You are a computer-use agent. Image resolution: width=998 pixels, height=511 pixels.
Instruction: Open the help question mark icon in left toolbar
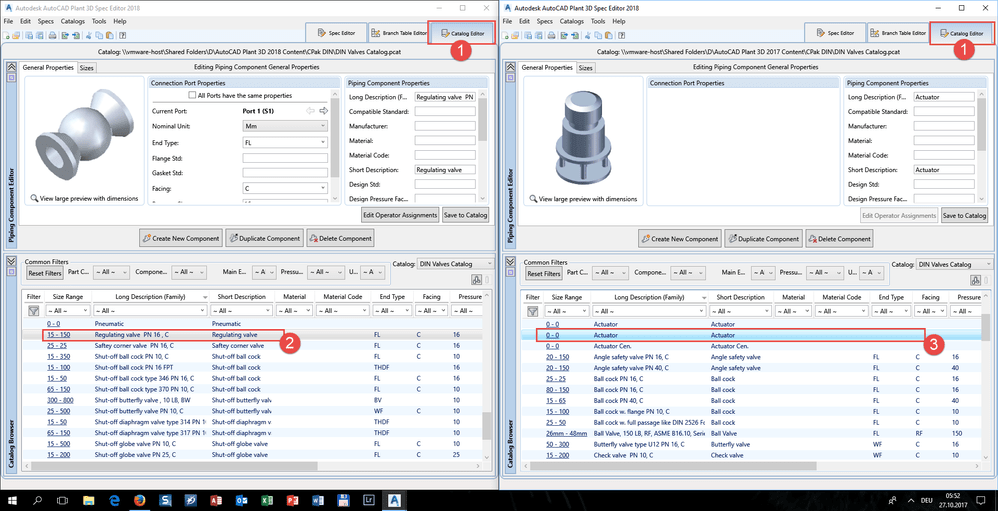point(122,35)
